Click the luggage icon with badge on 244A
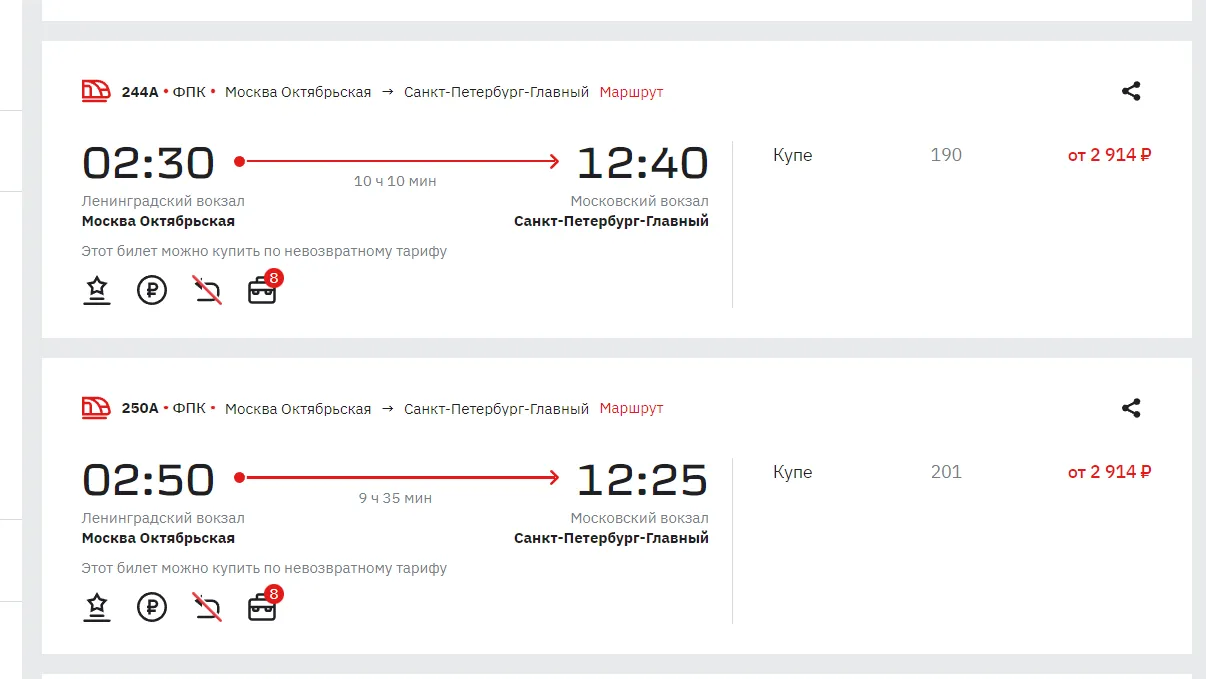 tap(262, 291)
